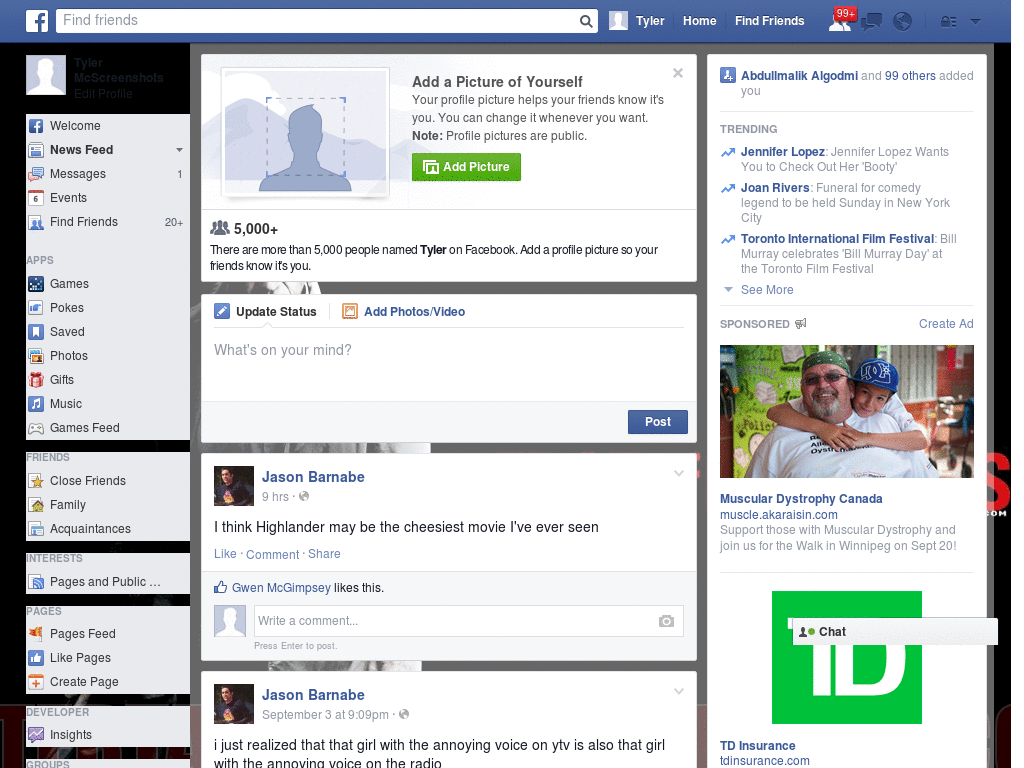1024x768 pixels.
Task: Click the search magnifier icon
Action: 586,21
